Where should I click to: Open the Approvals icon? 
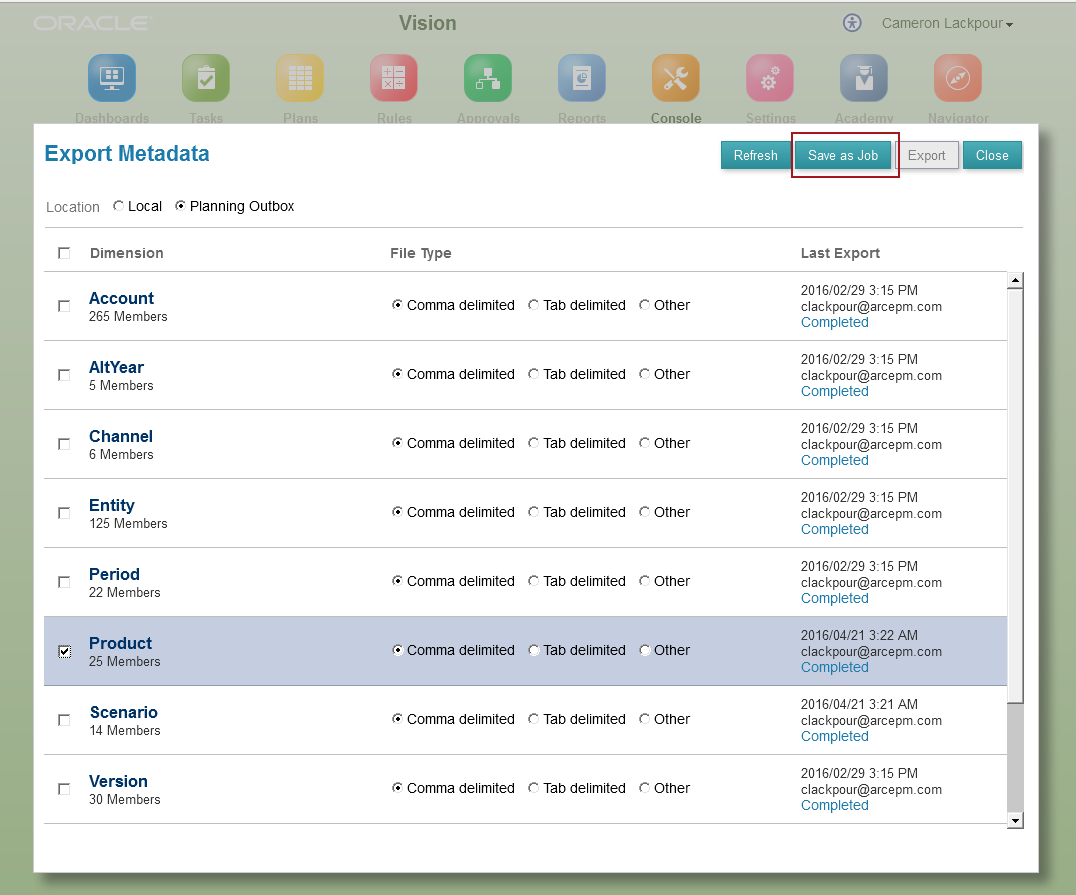(488, 78)
